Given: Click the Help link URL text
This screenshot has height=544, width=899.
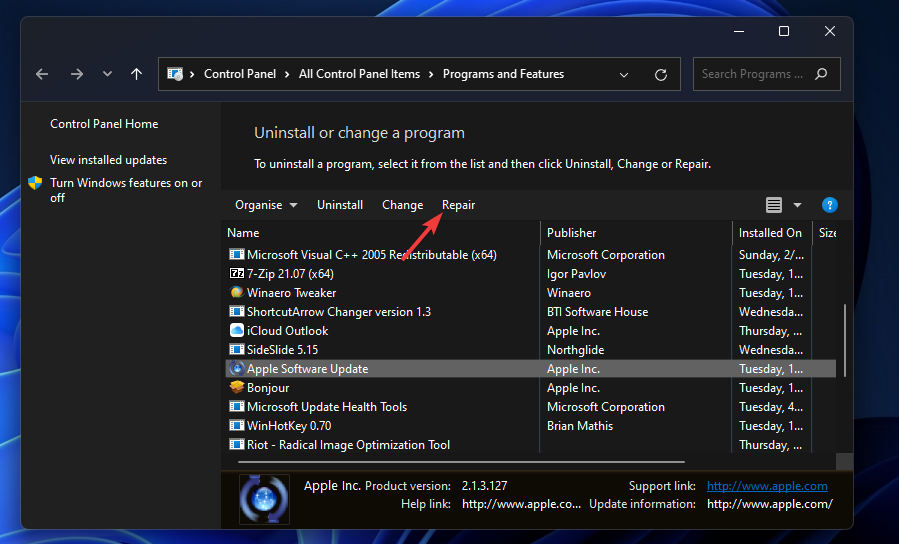Looking at the screenshot, I should tap(521, 504).
